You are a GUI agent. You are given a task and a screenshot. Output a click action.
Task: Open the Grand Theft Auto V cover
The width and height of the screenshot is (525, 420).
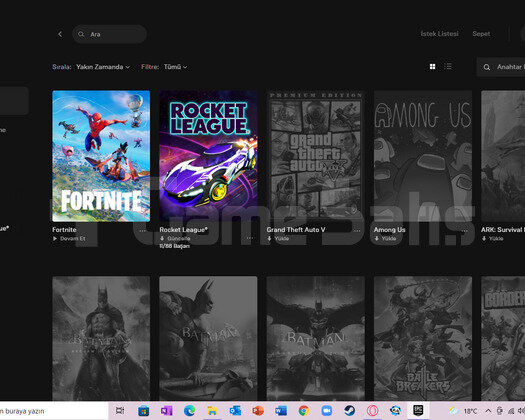pyautogui.click(x=316, y=156)
